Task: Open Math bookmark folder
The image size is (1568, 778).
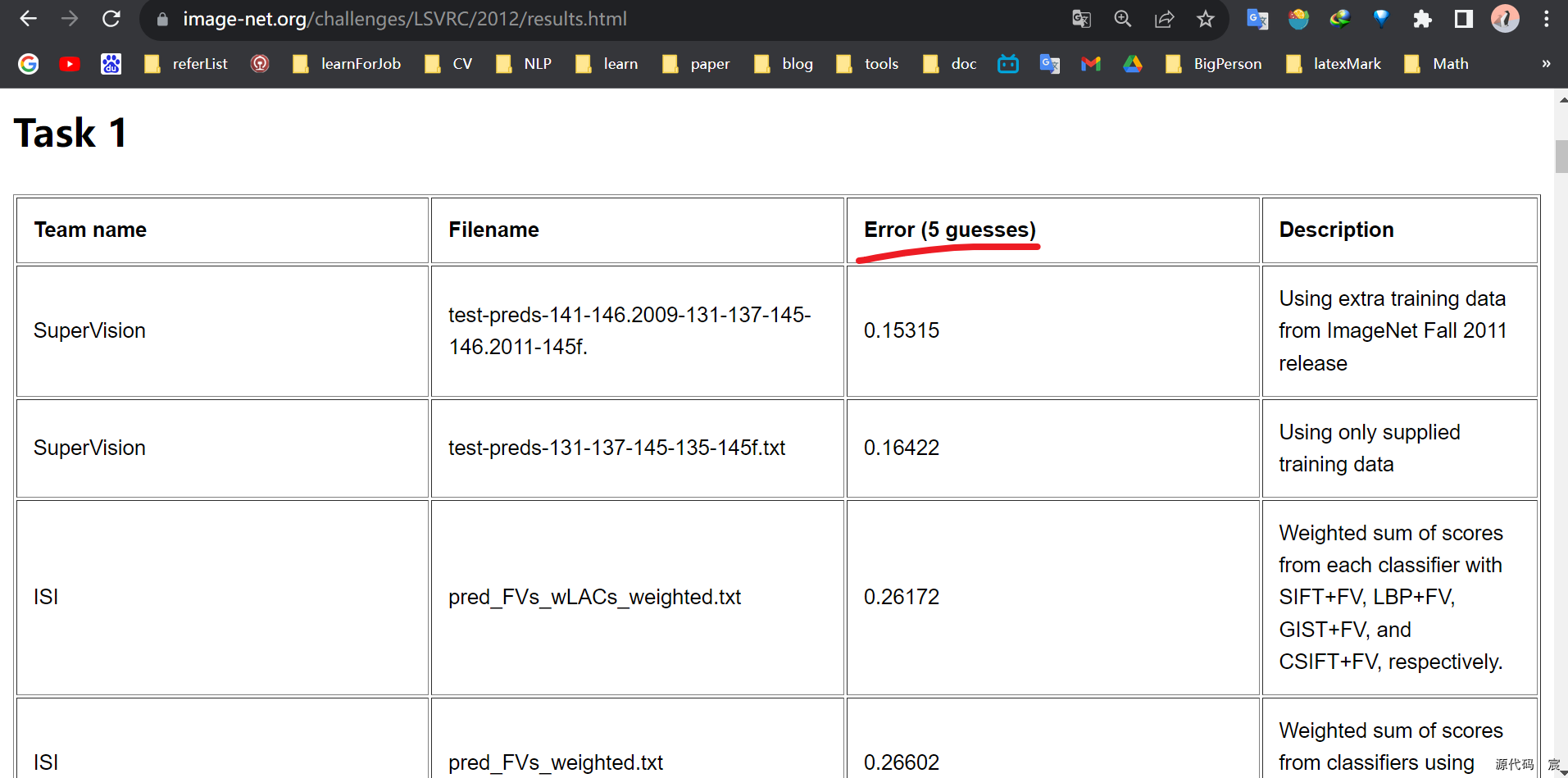Action: click(x=1436, y=64)
